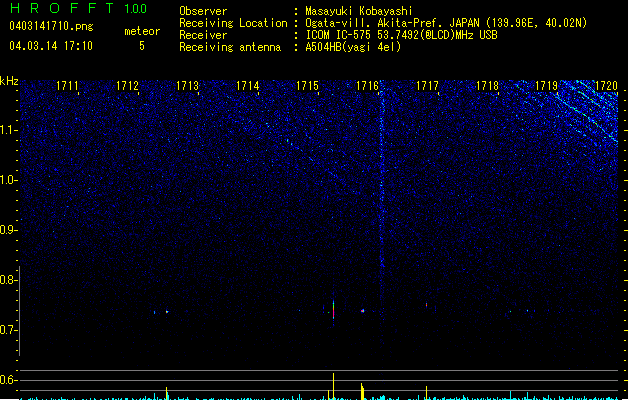Viewport: 629px width, 400px height.
Task: Click the kHz axis unit label
Action: [9, 81]
